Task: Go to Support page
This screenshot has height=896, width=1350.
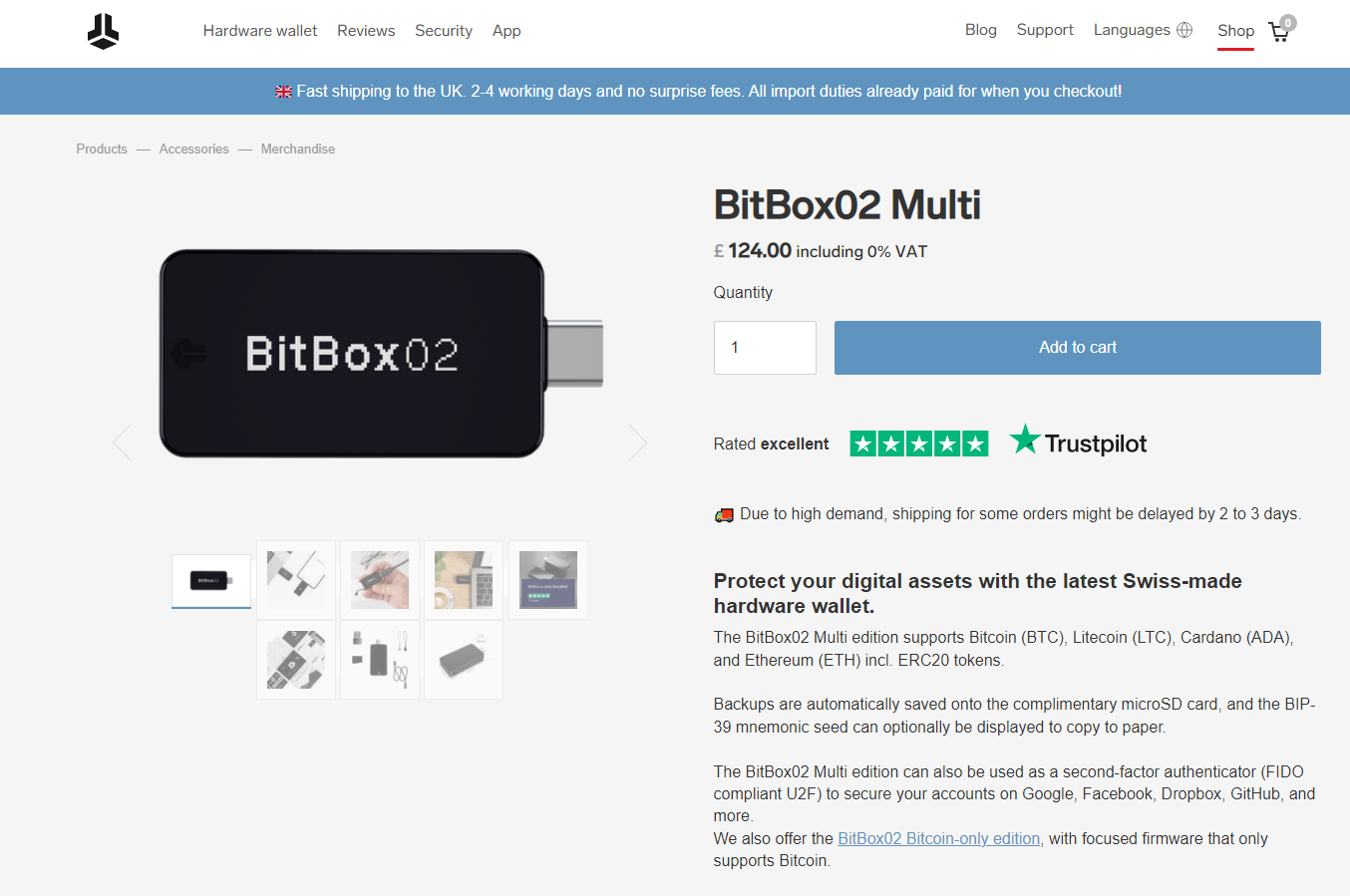Action: pyautogui.click(x=1045, y=30)
